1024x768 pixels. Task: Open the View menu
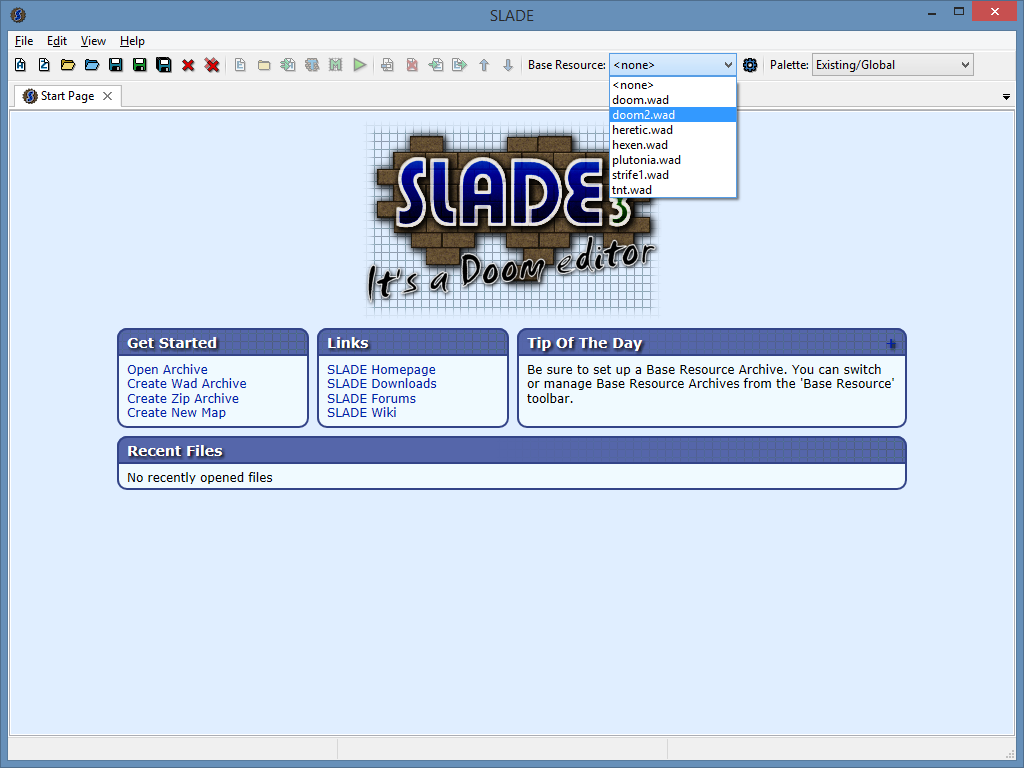(x=93, y=41)
